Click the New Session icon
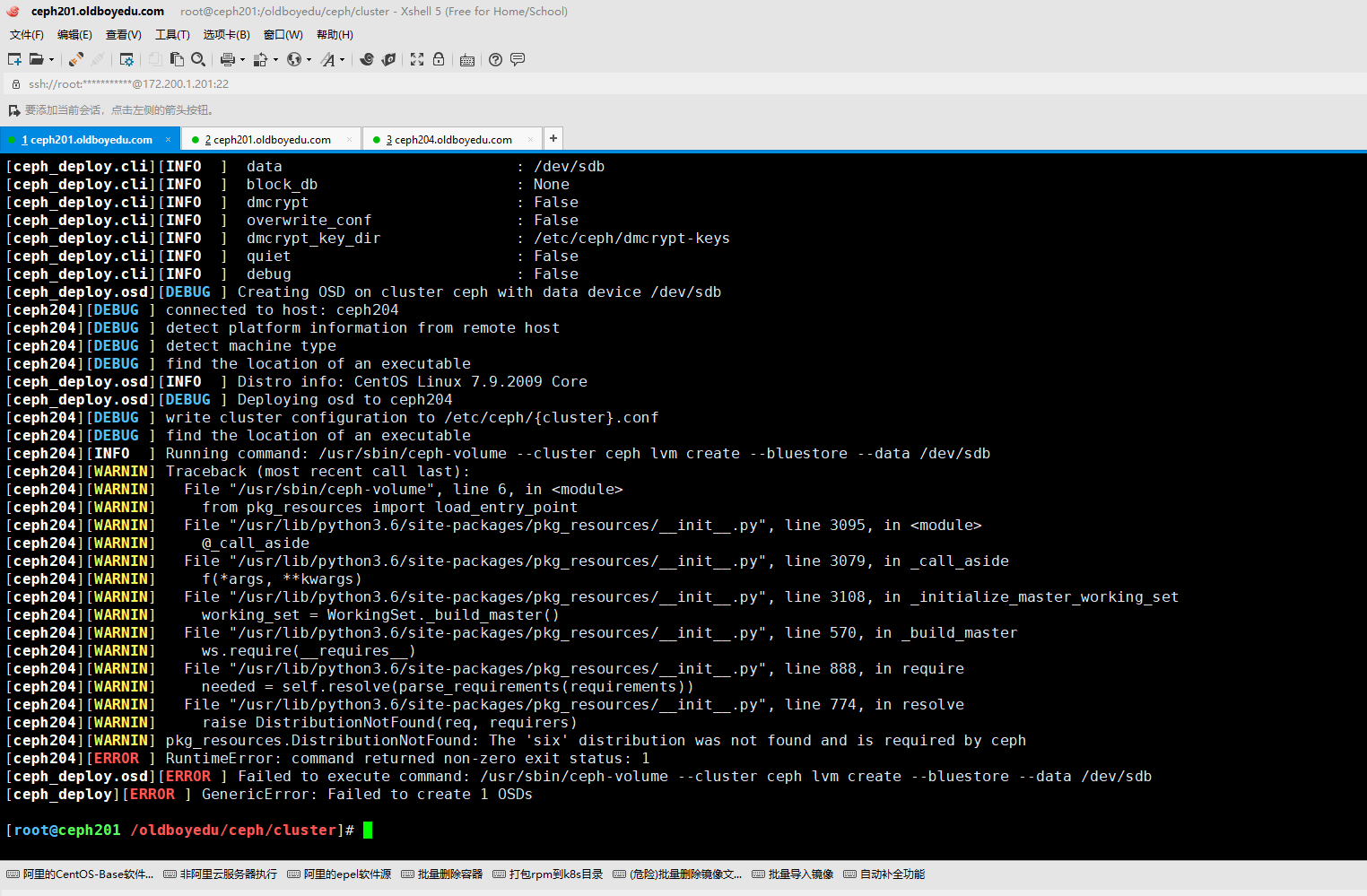This screenshot has height=896, width=1367. 14,59
